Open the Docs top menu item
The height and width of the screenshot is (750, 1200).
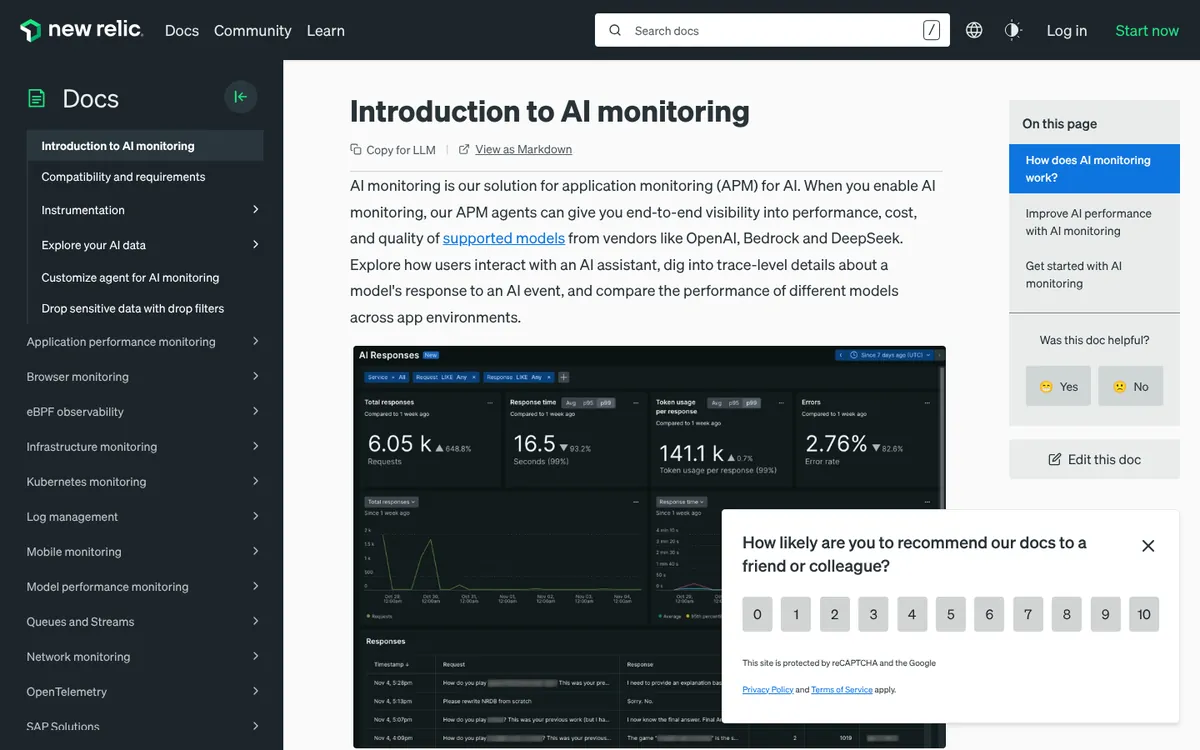click(x=182, y=31)
